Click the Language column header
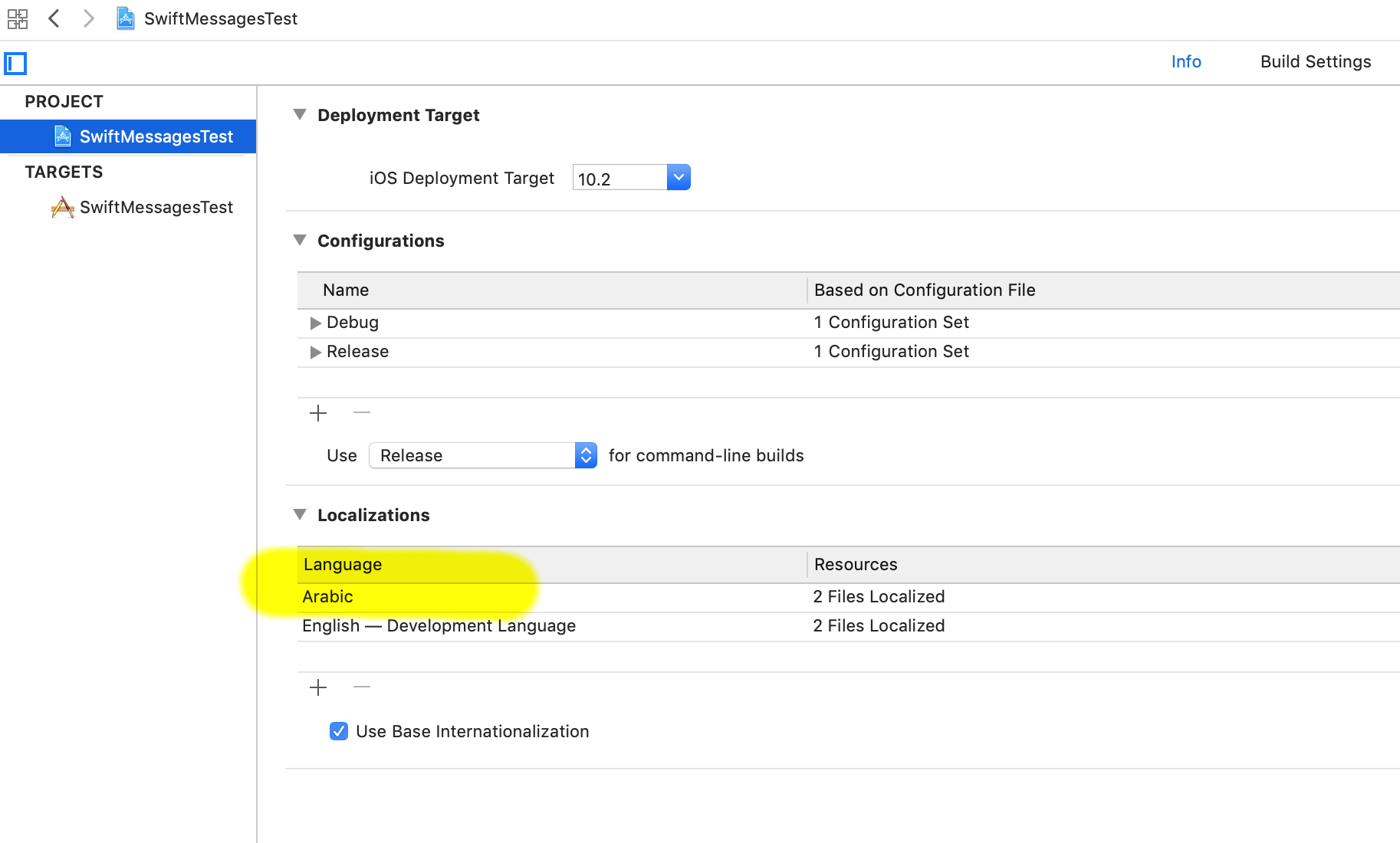The width and height of the screenshot is (1400, 843). click(552, 565)
